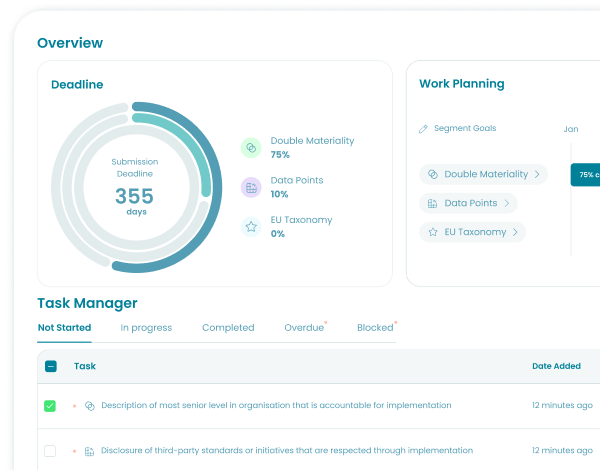Click the 75% progress bar in timeline
This screenshot has width=600, height=470.
pos(585,175)
